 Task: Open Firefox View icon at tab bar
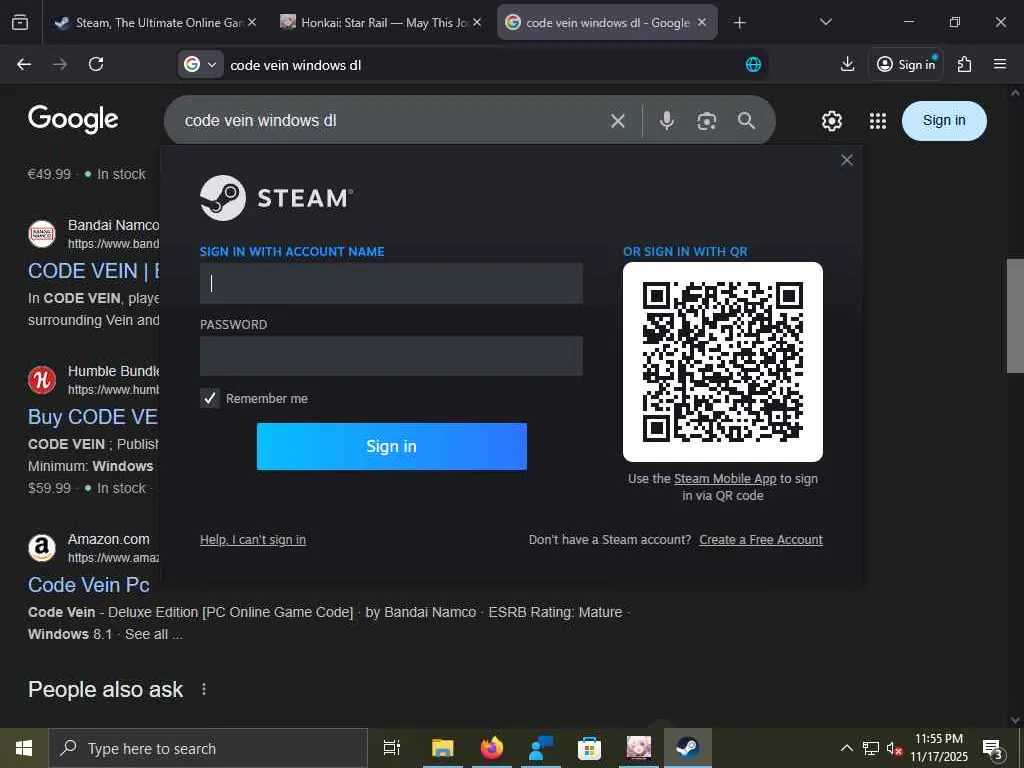pyautogui.click(x=20, y=23)
